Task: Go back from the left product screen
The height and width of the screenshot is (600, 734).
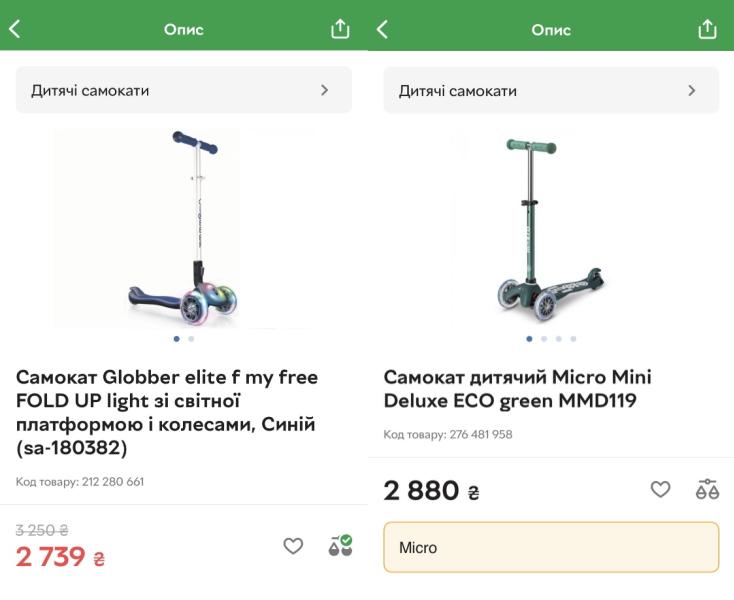Action: 15,29
